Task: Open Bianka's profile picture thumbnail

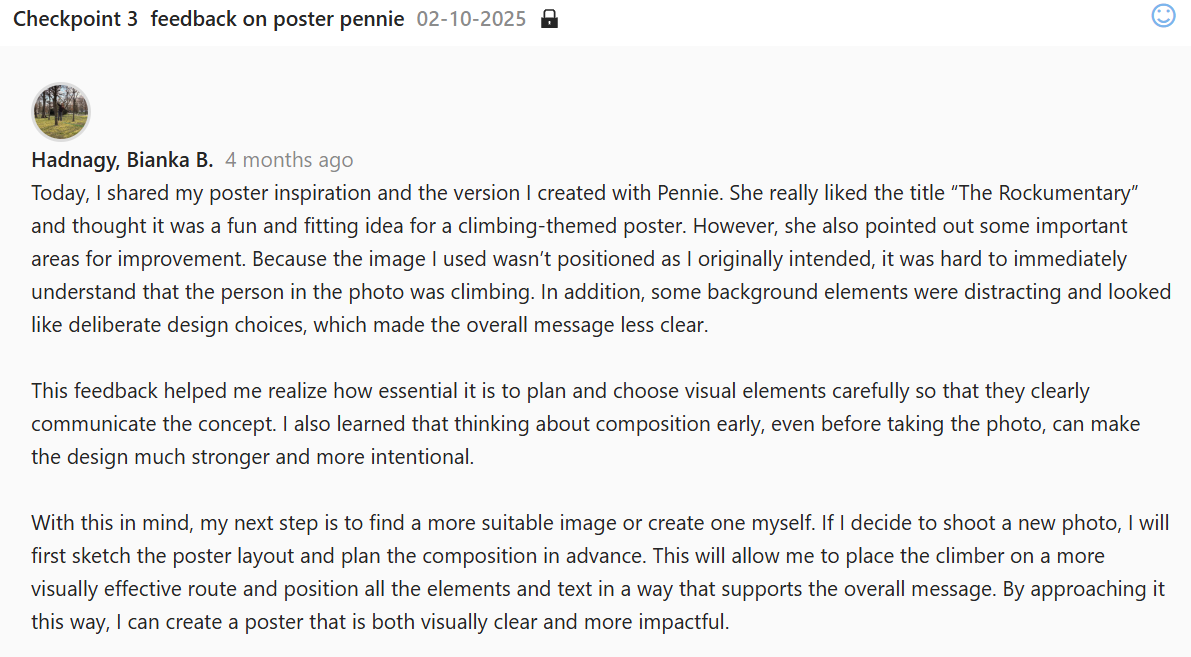Action: coord(61,112)
